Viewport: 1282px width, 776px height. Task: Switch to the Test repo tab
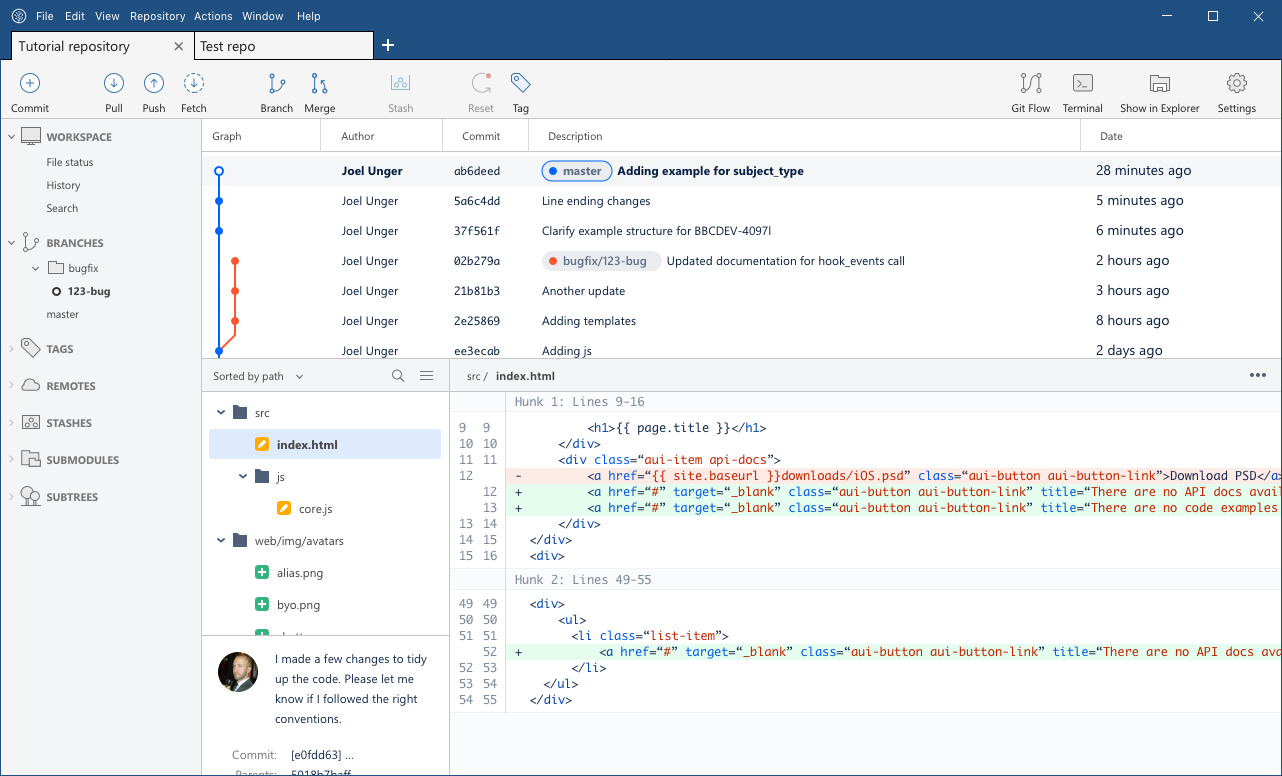coord(228,46)
